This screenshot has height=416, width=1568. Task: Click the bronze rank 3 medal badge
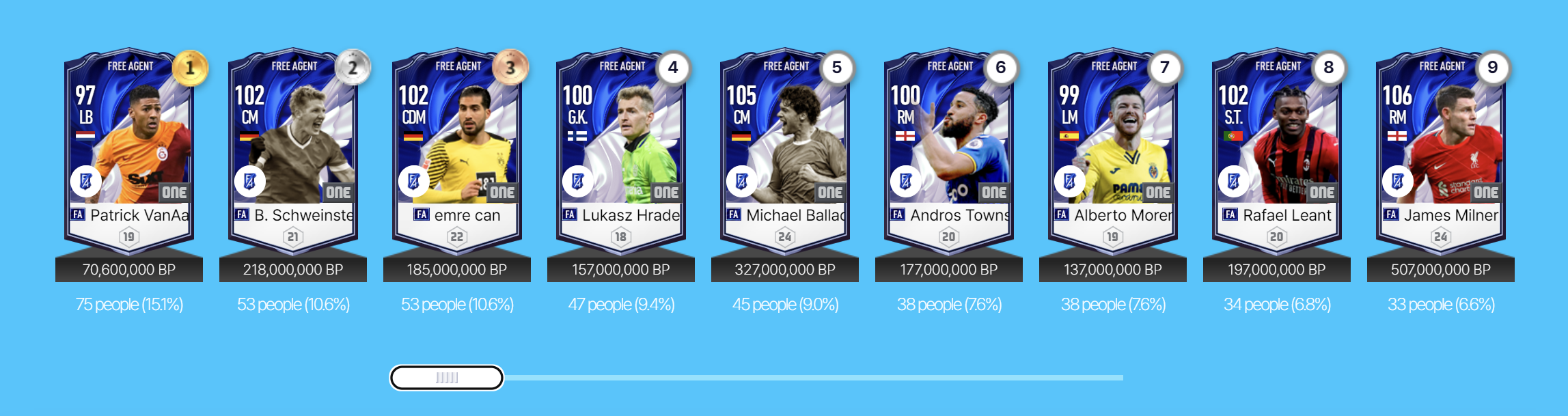pyautogui.click(x=510, y=68)
